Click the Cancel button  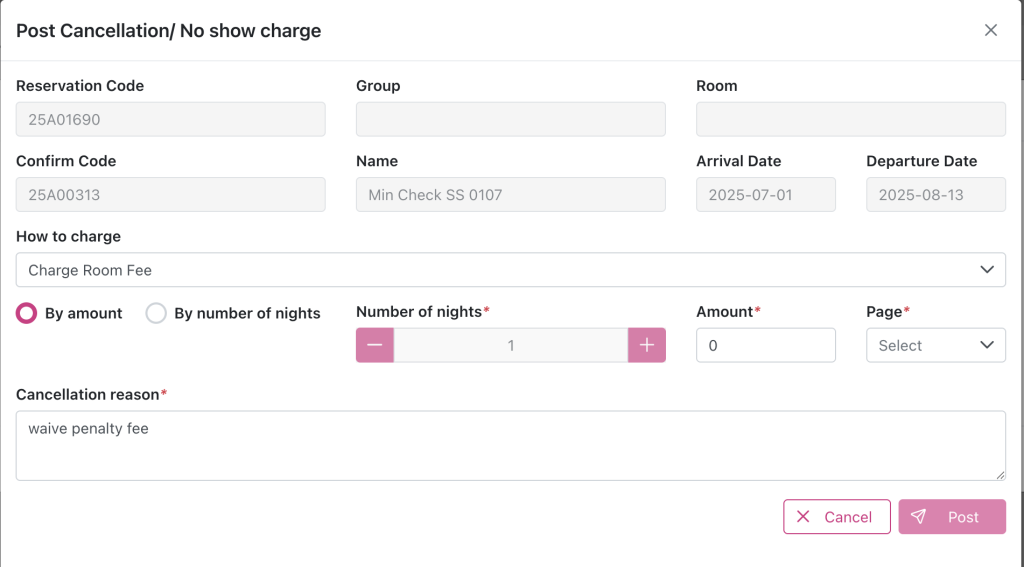pos(836,517)
